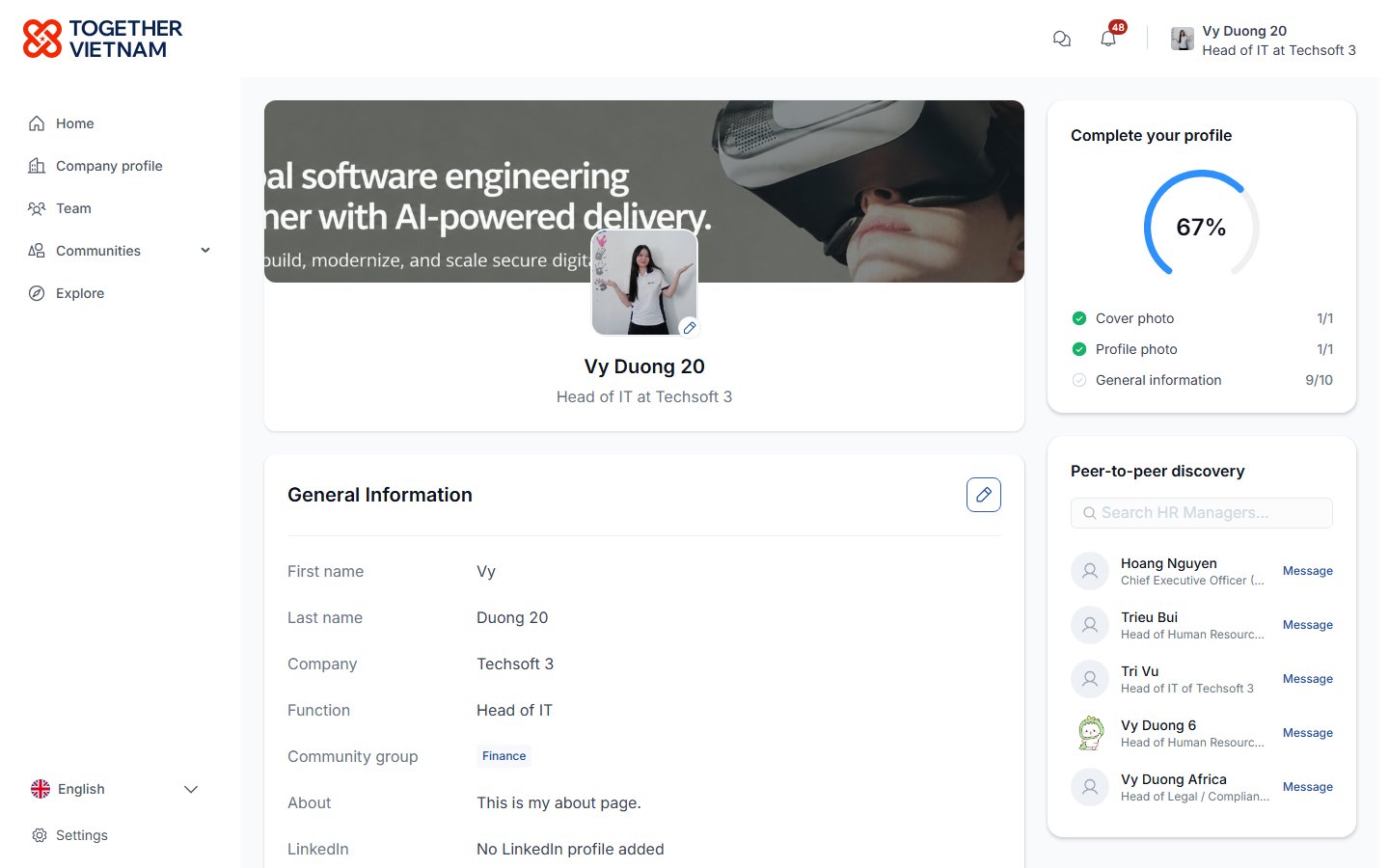Message Vy Duong 6

coord(1308,733)
